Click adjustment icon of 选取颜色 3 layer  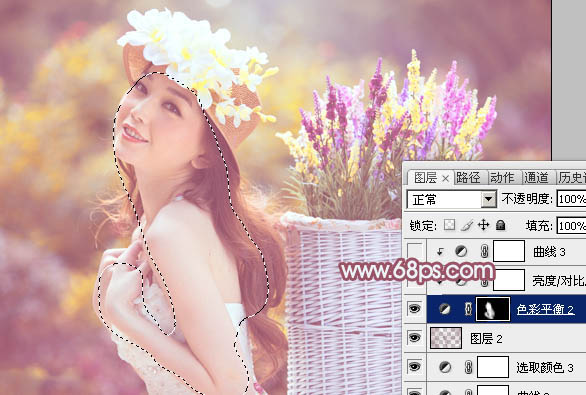tap(444, 367)
